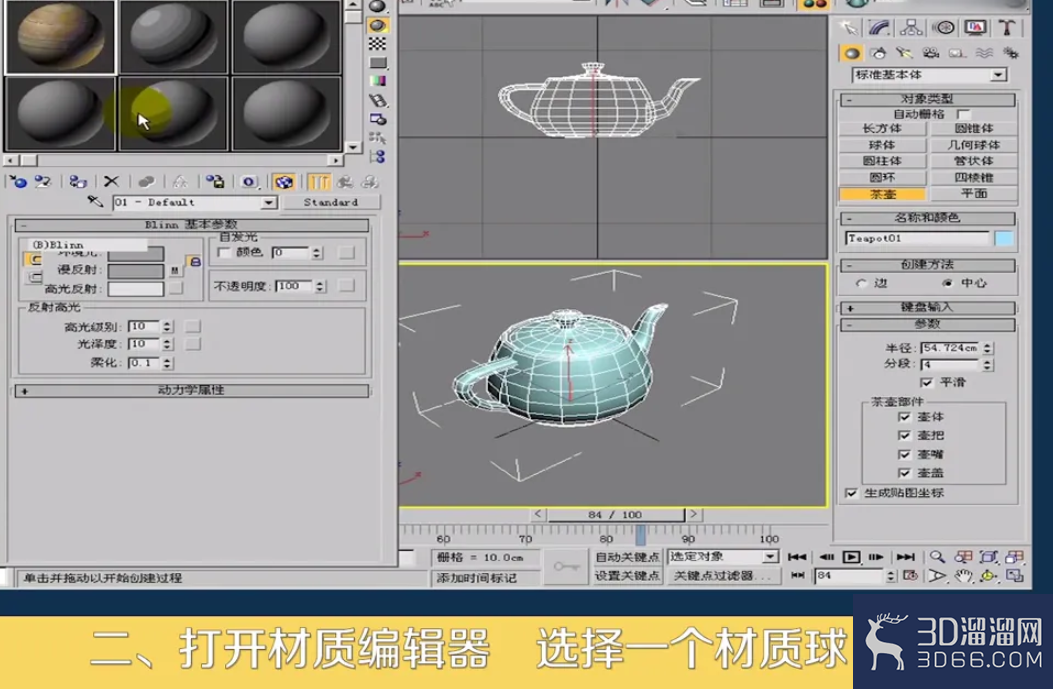This screenshot has width=1053, height=689.
Task: Open Material Effects Channel button
Action: (x=248, y=182)
